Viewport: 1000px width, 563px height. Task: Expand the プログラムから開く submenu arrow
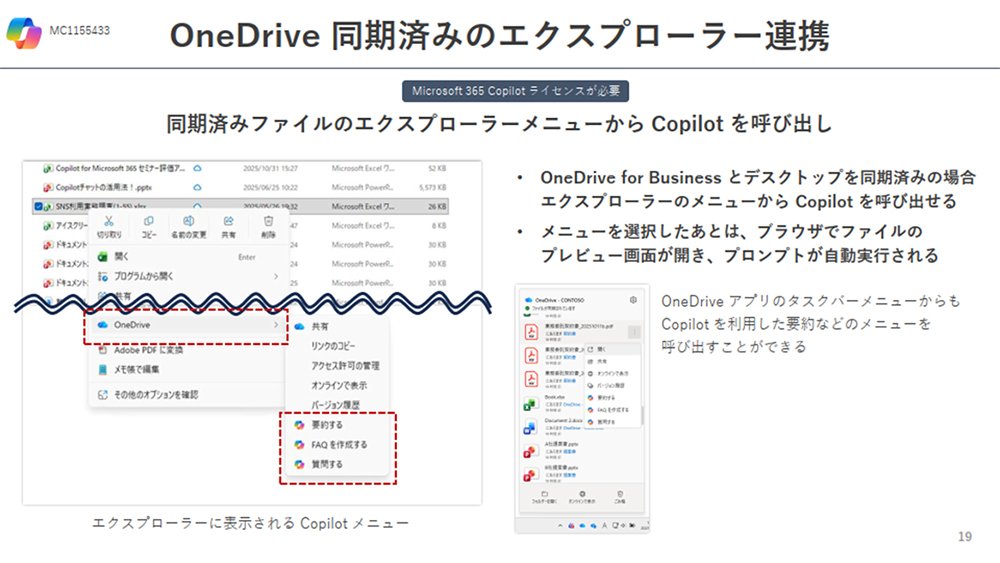point(276,276)
